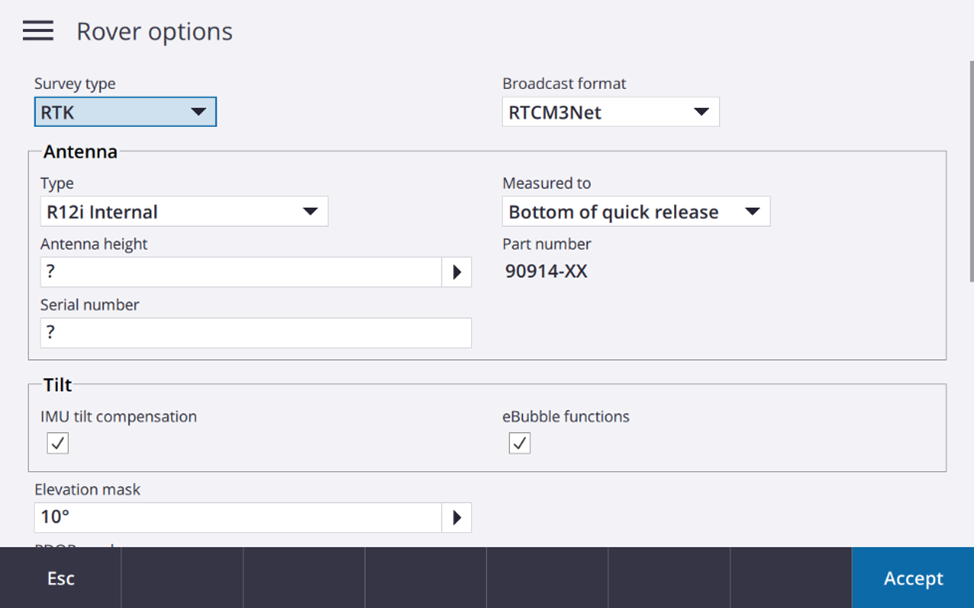This screenshot has height=608, width=974.
Task: Click the arrow beside Elevation mask field
Action: click(x=457, y=518)
